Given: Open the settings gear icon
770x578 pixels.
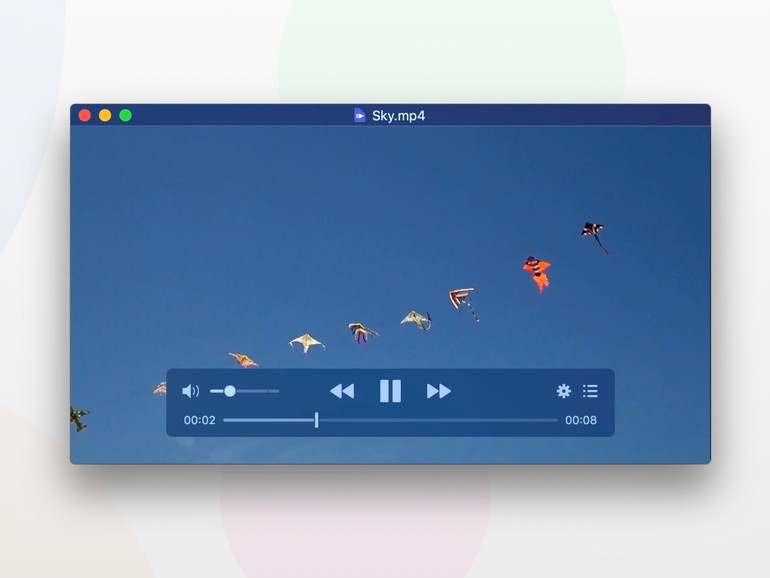Looking at the screenshot, I should tap(564, 391).
